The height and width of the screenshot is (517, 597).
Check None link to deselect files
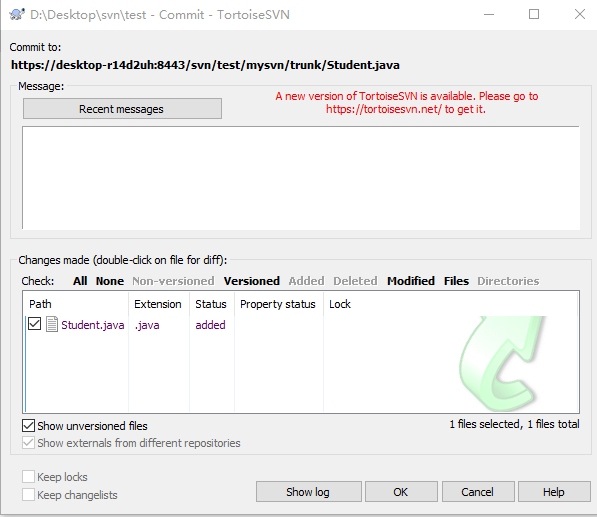[110, 281]
